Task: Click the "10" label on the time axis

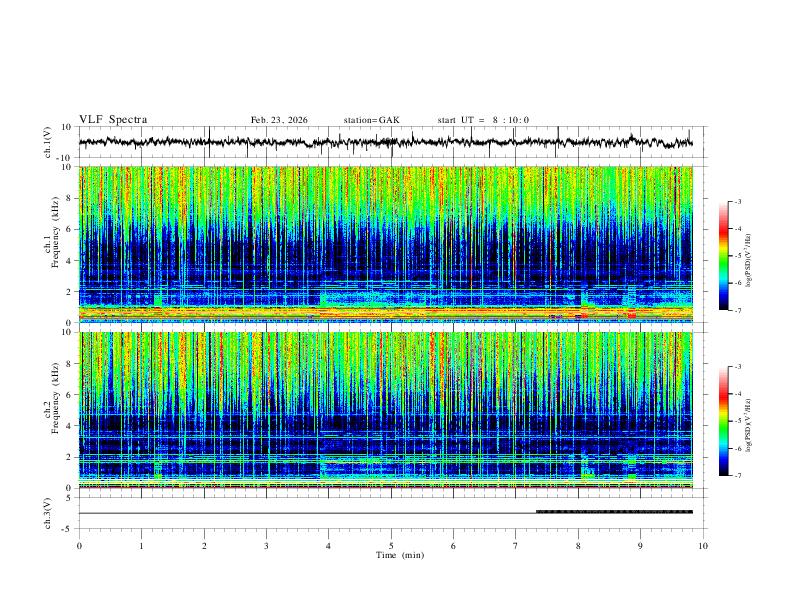Action: click(703, 546)
